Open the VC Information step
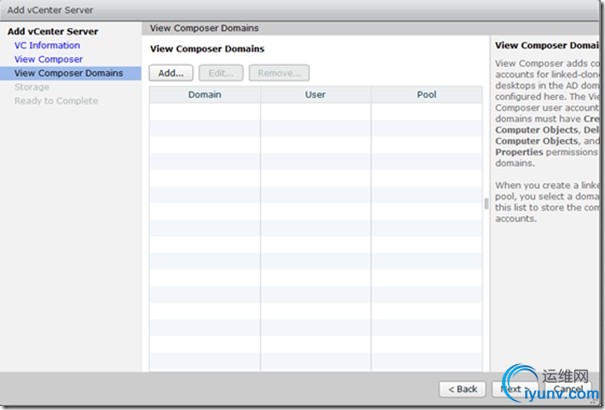The image size is (605, 410). [x=47, y=45]
